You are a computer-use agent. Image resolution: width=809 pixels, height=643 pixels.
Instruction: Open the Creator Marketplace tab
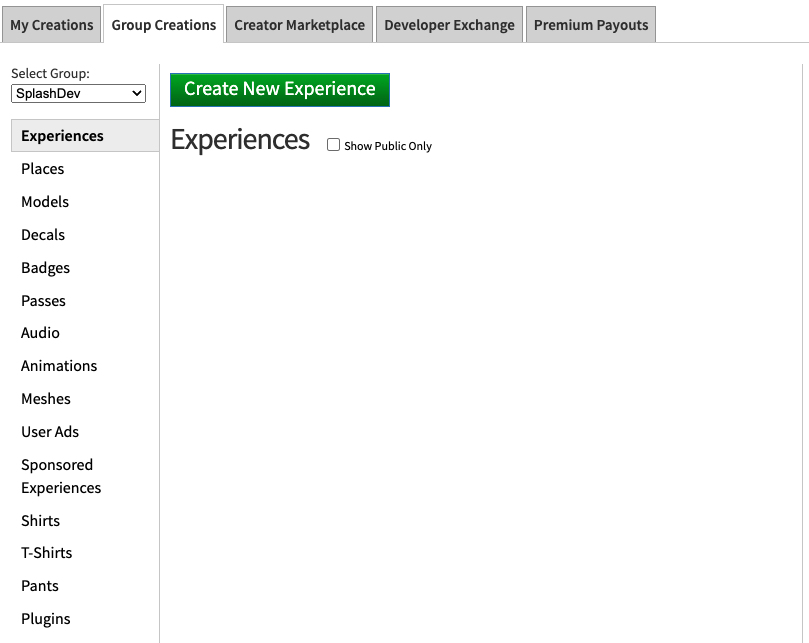point(299,25)
